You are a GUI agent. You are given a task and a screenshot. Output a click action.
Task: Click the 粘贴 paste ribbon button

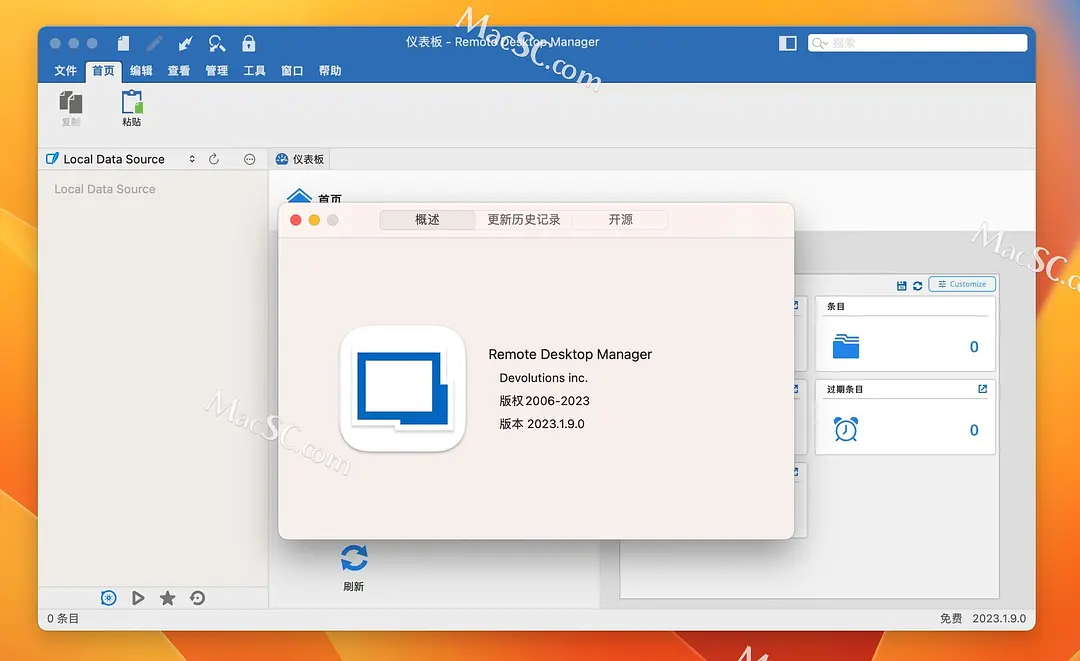(132, 108)
